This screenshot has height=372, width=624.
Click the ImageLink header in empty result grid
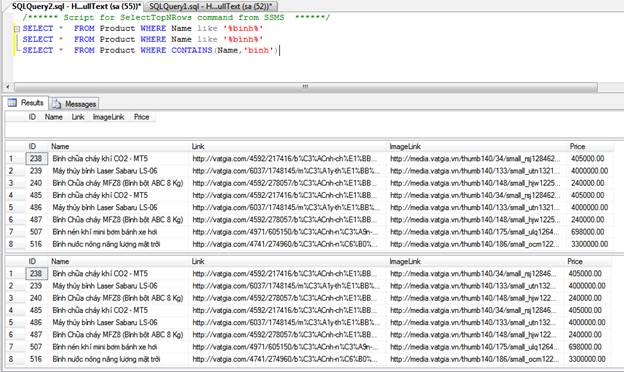tap(108, 117)
